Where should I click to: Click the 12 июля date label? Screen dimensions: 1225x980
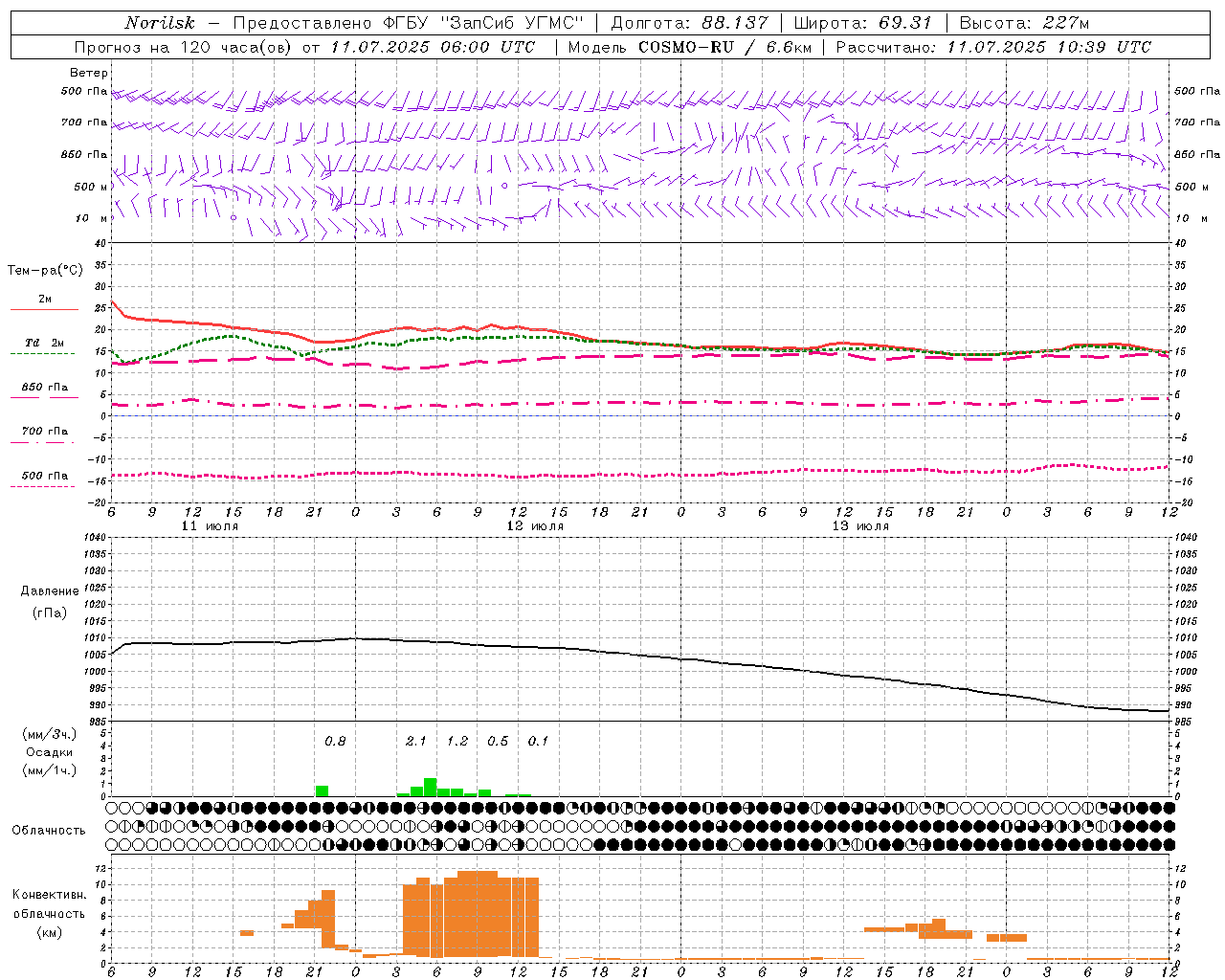(x=535, y=526)
